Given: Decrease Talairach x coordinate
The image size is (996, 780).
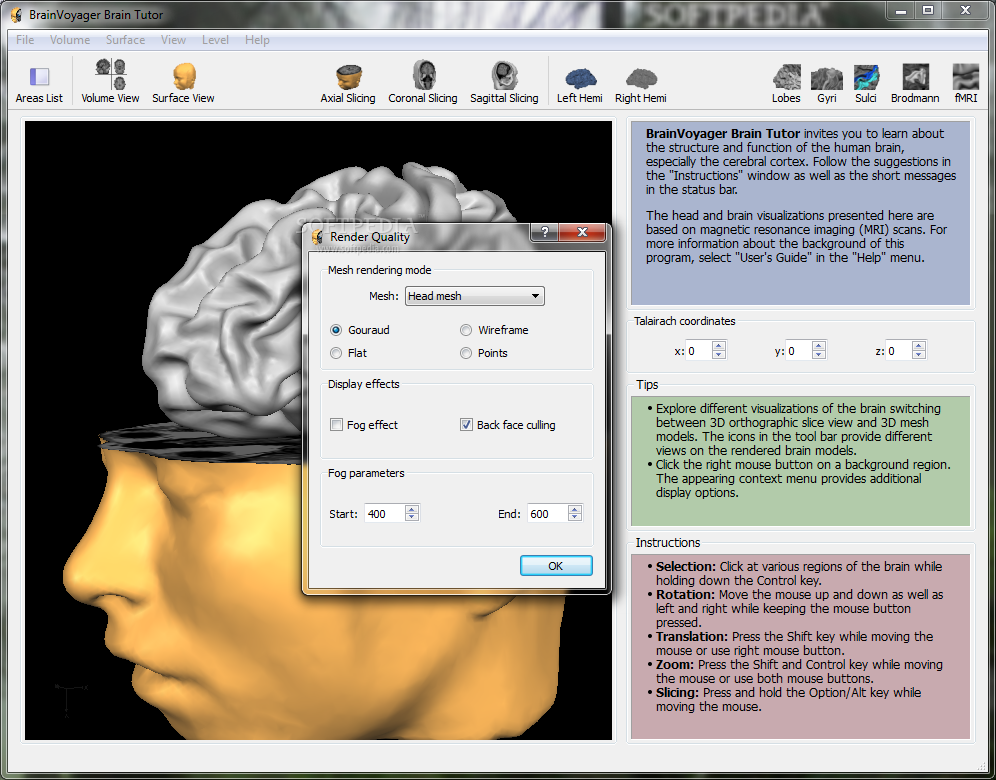Looking at the screenshot, I should tap(718, 355).
